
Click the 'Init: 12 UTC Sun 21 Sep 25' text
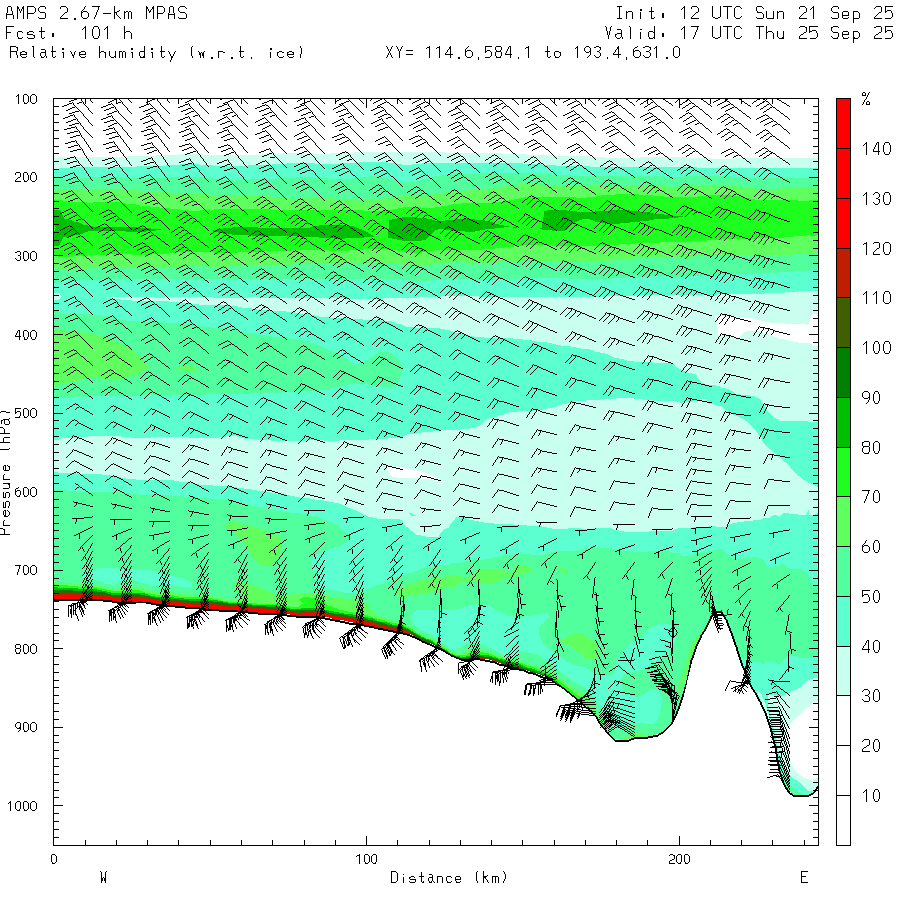click(x=754, y=13)
